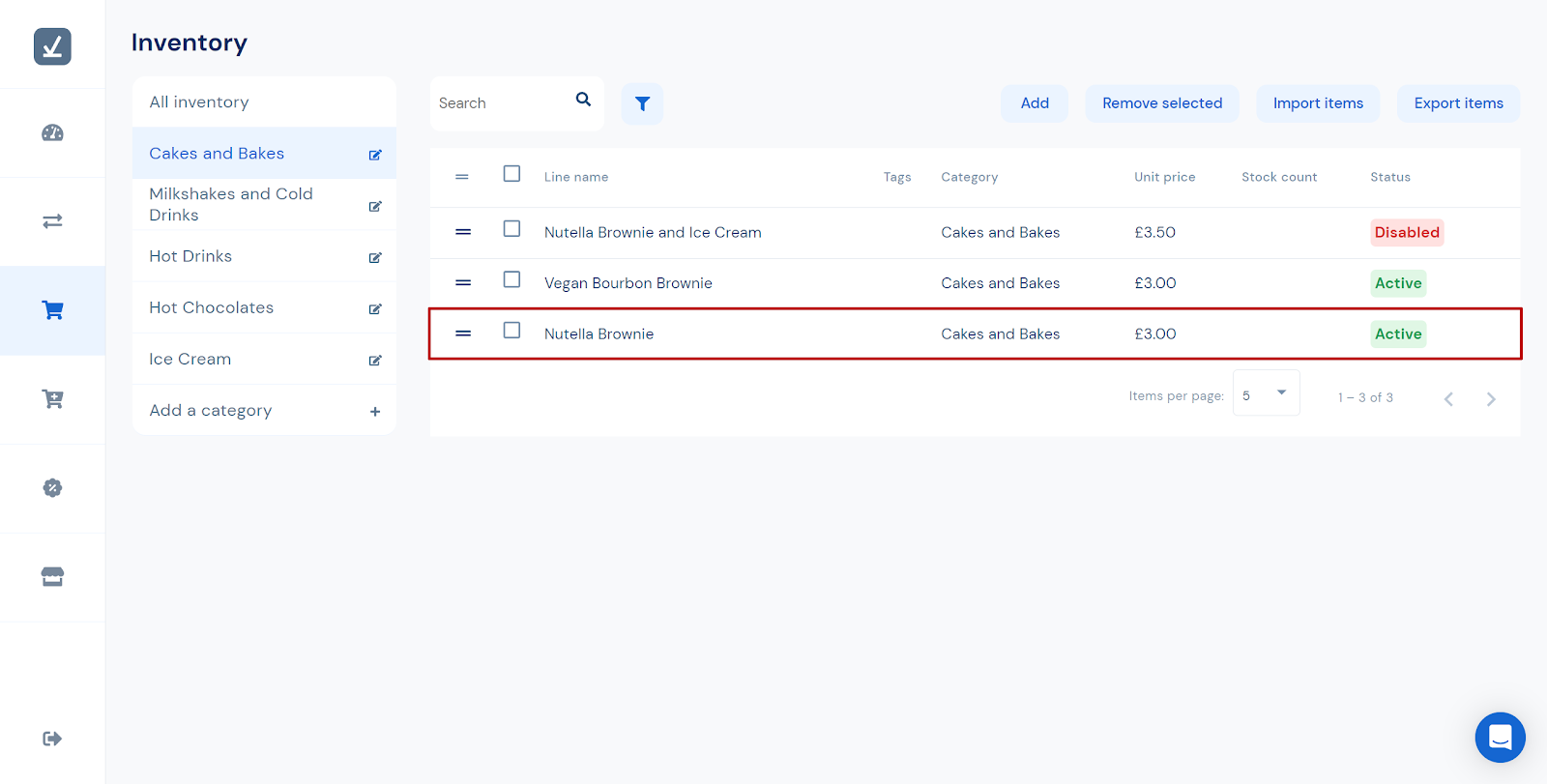Edit the Hot Drinks category
Image resolution: width=1547 pixels, height=784 pixels.
click(x=375, y=257)
